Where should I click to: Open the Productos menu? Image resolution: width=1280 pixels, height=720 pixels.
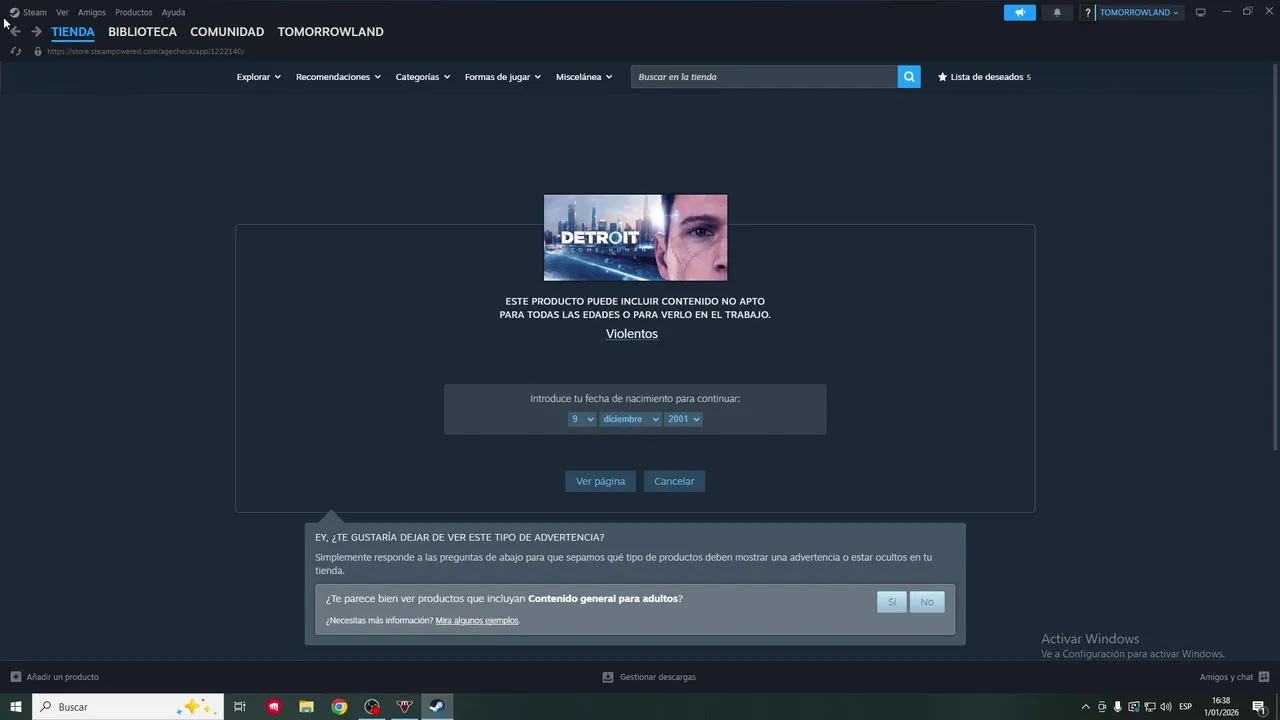point(134,13)
